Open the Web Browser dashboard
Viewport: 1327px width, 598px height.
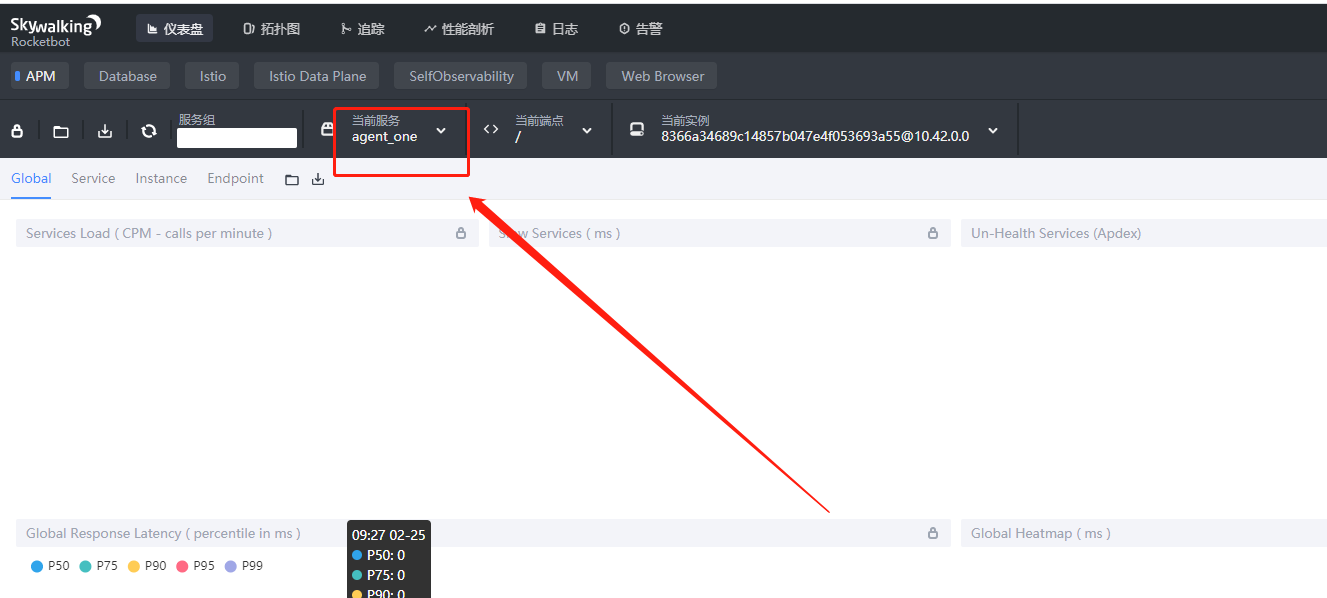coord(661,75)
